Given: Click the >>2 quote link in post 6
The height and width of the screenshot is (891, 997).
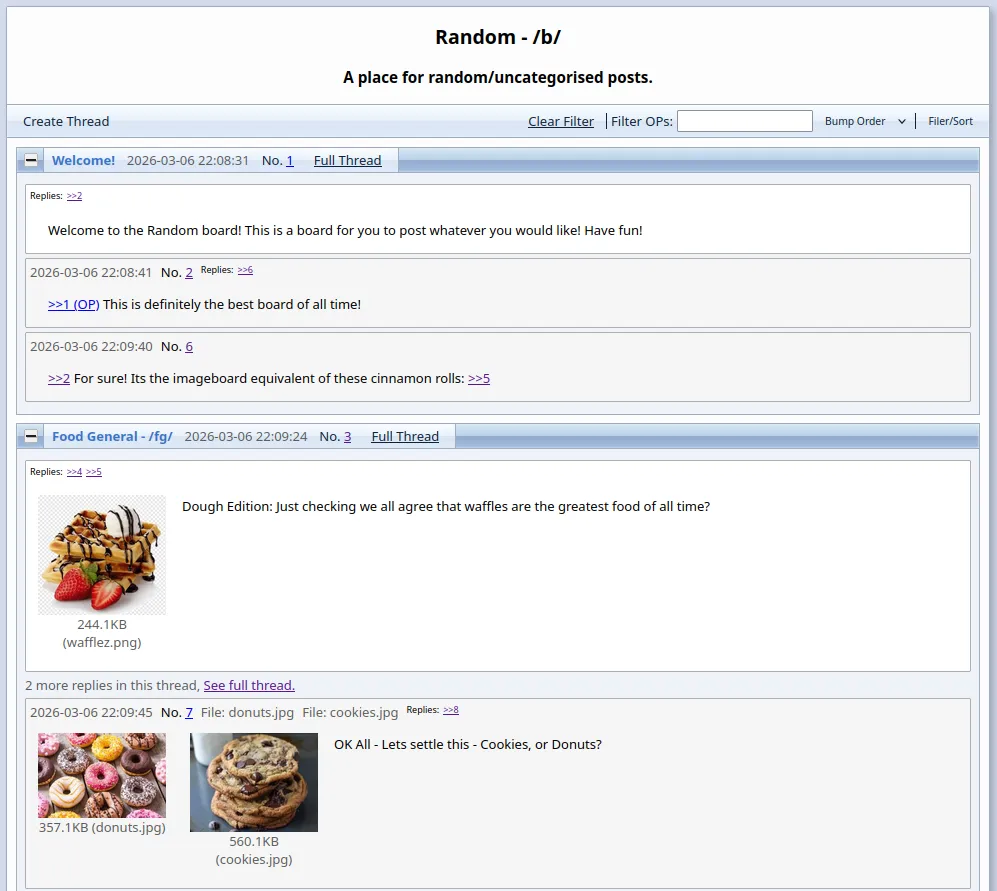Looking at the screenshot, I should point(59,378).
